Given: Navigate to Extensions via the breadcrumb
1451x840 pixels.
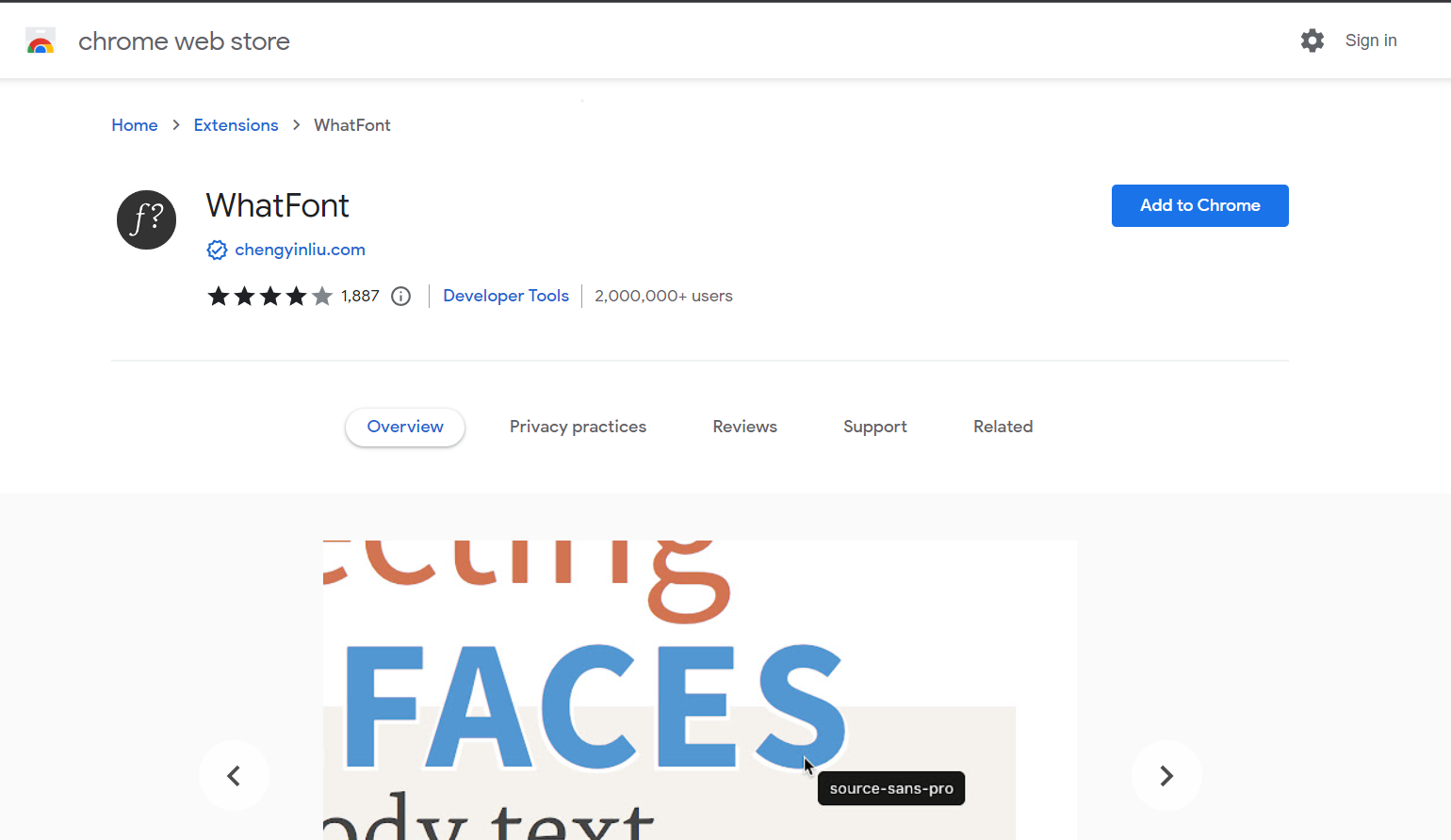Looking at the screenshot, I should pyautogui.click(x=236, y=124).
